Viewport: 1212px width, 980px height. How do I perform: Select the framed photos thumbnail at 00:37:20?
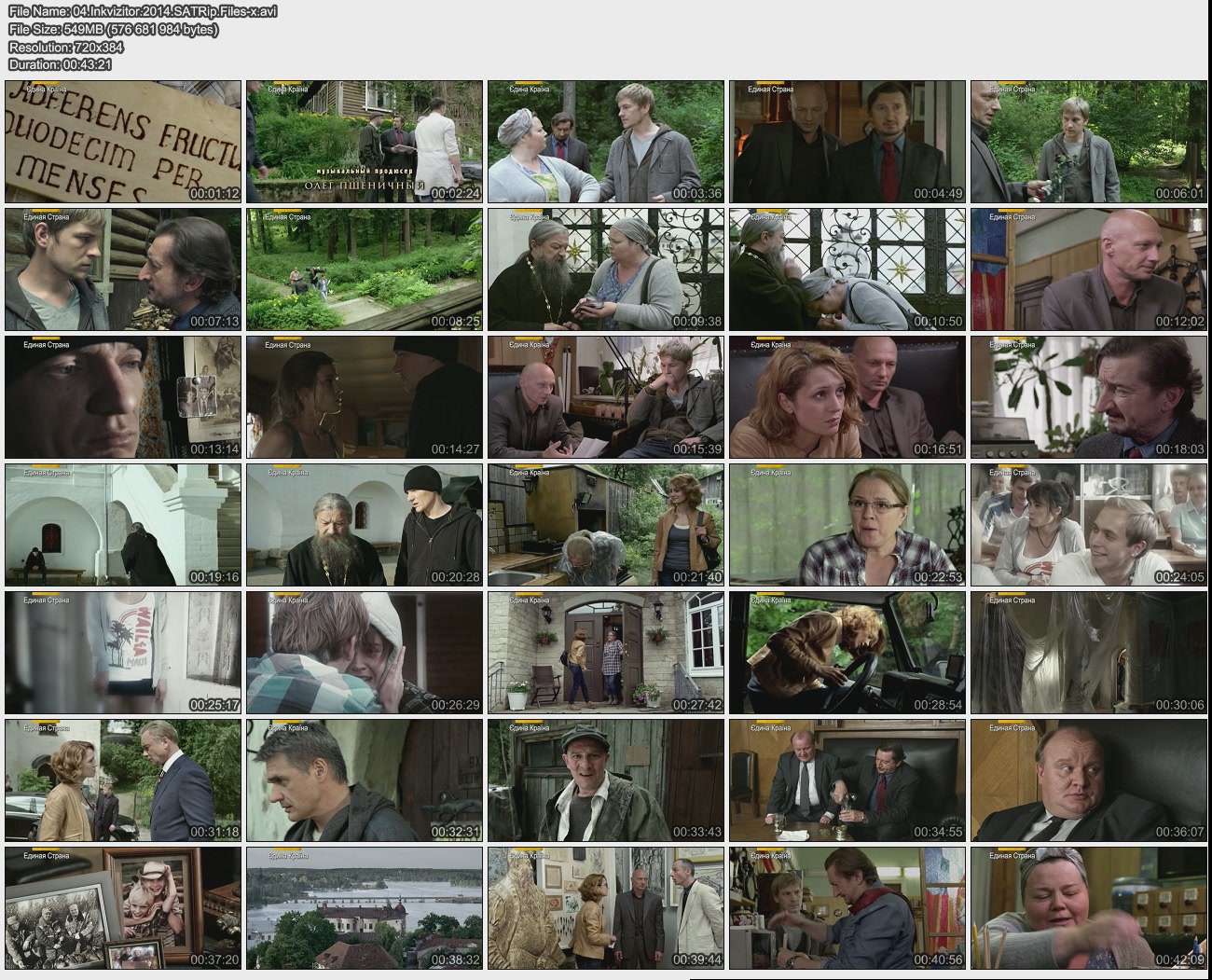pyautogui.click(x=123, y=908)
